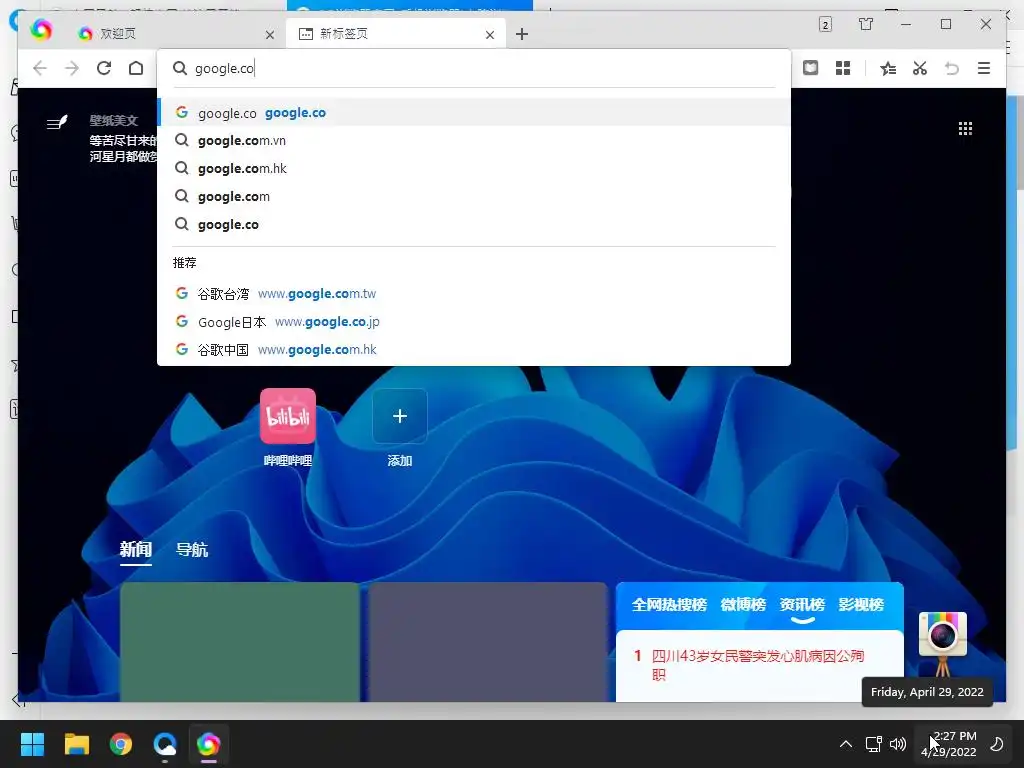Open the home page icon
The height and width of the screenshot is (768, 1024).
[x=136, y=68]
